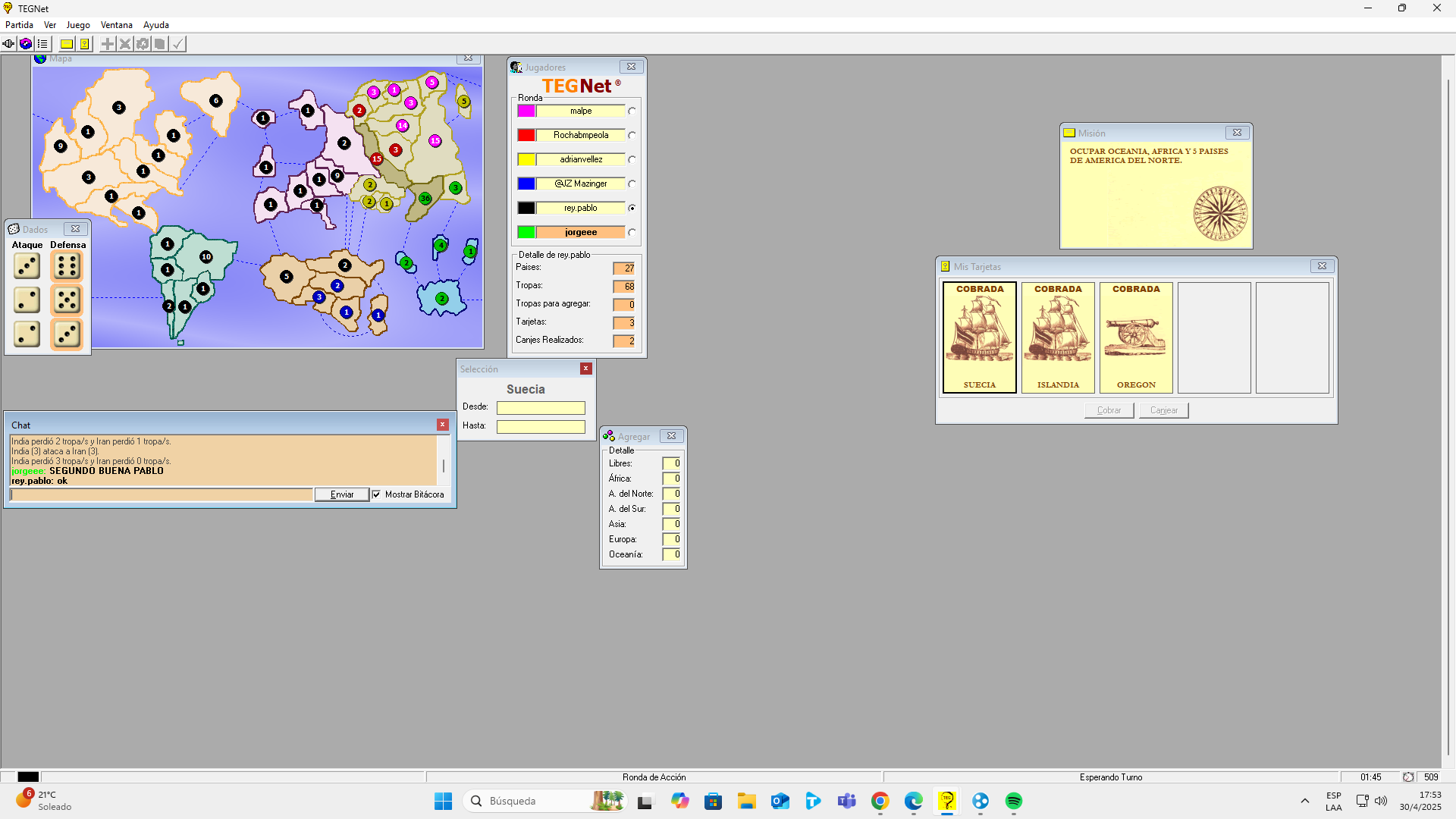Screen dimensions: 1456x819
Task: Select the @JZ Mazinger player radio button
Action: coord(632,184)
